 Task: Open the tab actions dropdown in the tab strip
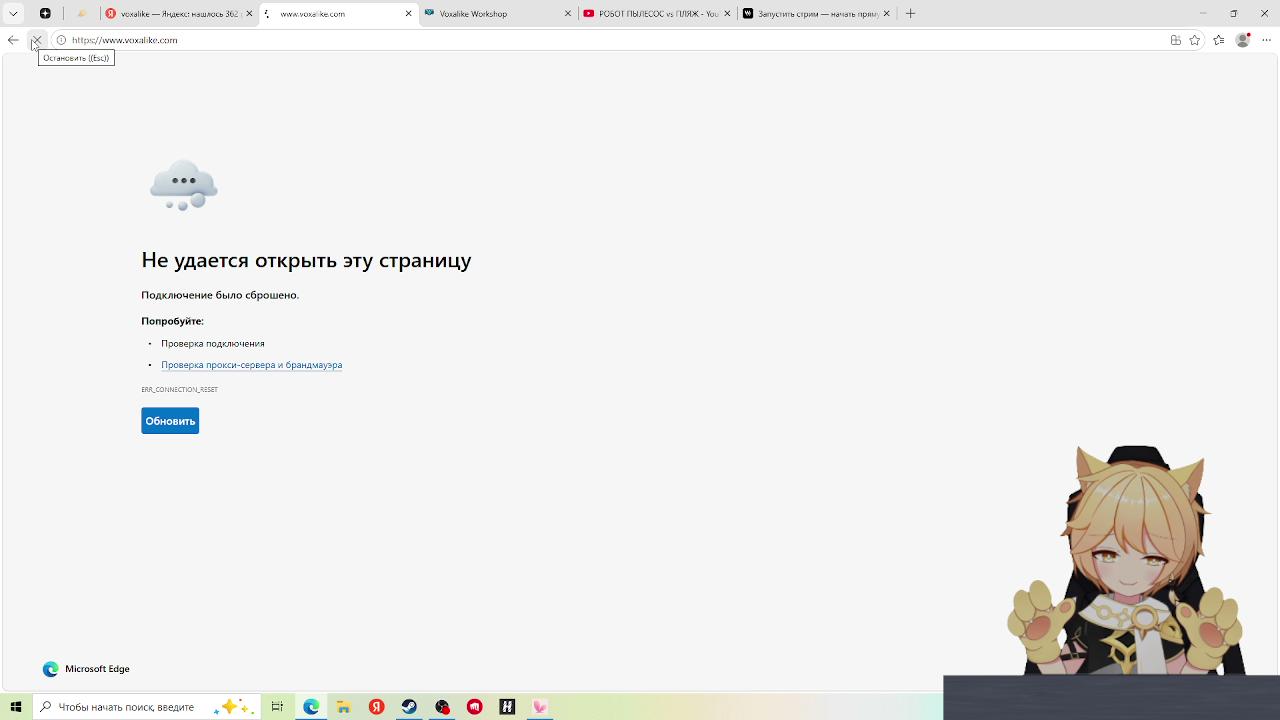[x=13, y=14]
